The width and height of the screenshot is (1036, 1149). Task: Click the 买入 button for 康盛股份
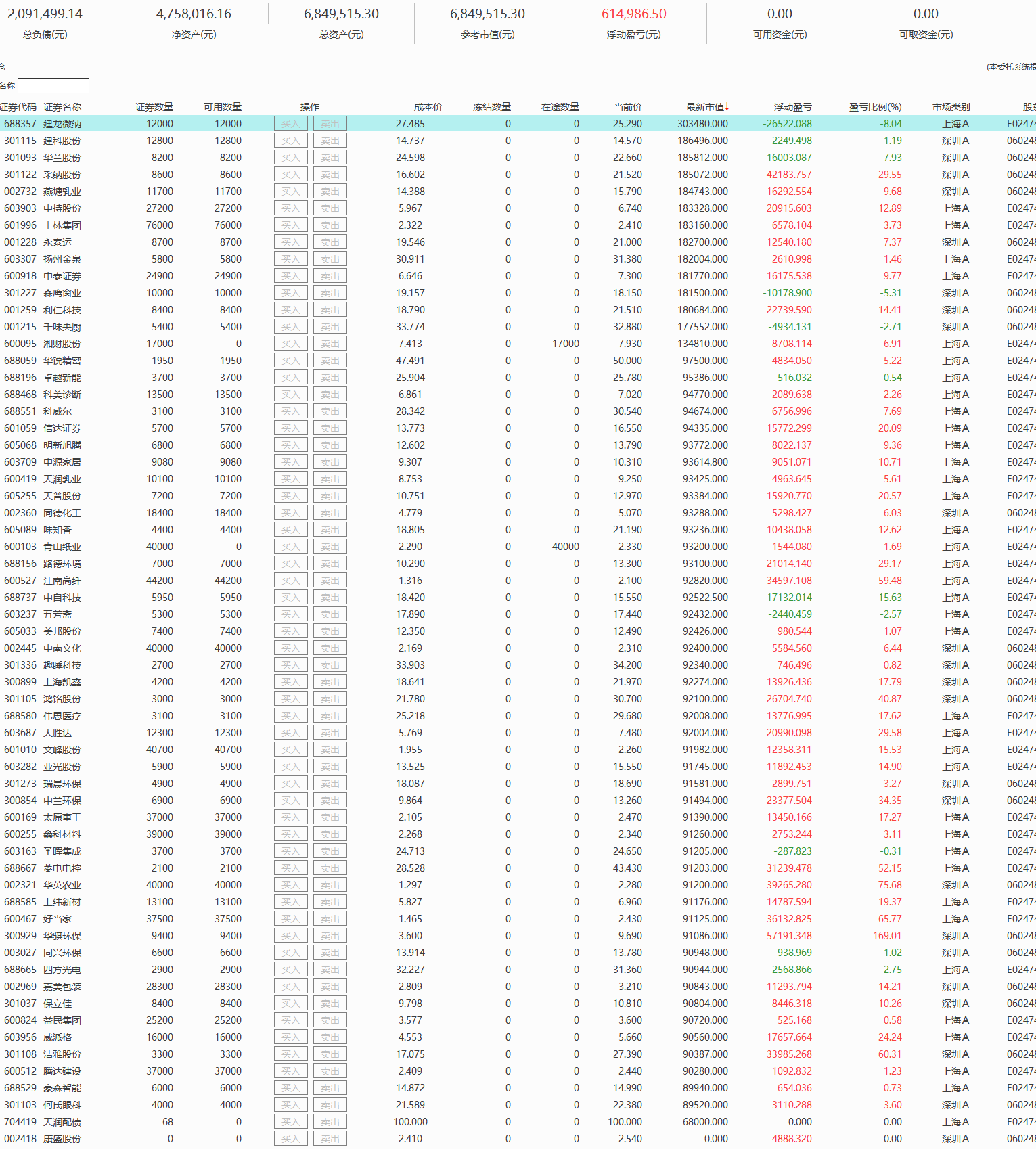[x=291, y=1139]
